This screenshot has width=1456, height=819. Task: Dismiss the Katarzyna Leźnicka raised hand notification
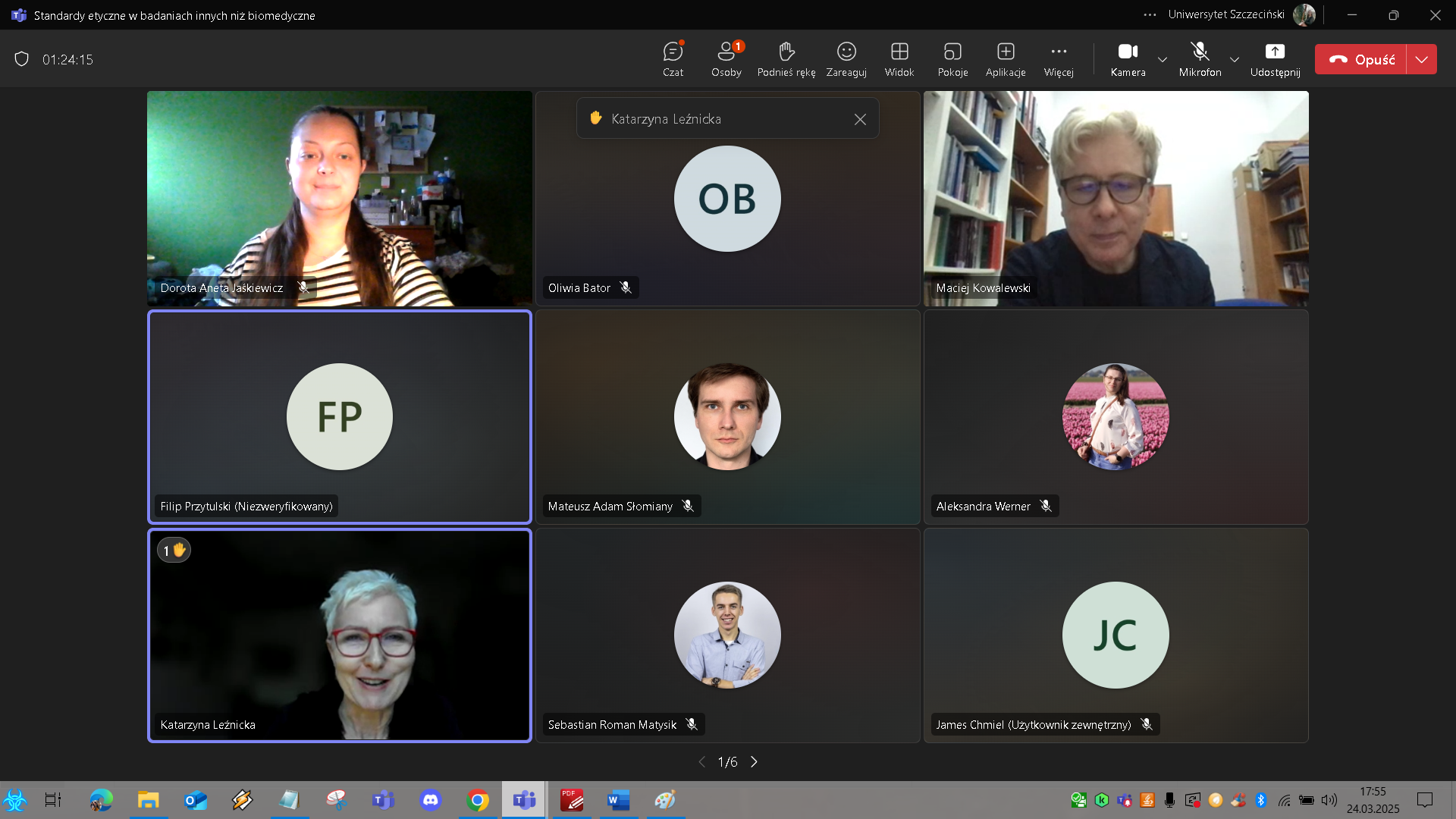click(x=860, y=119)
